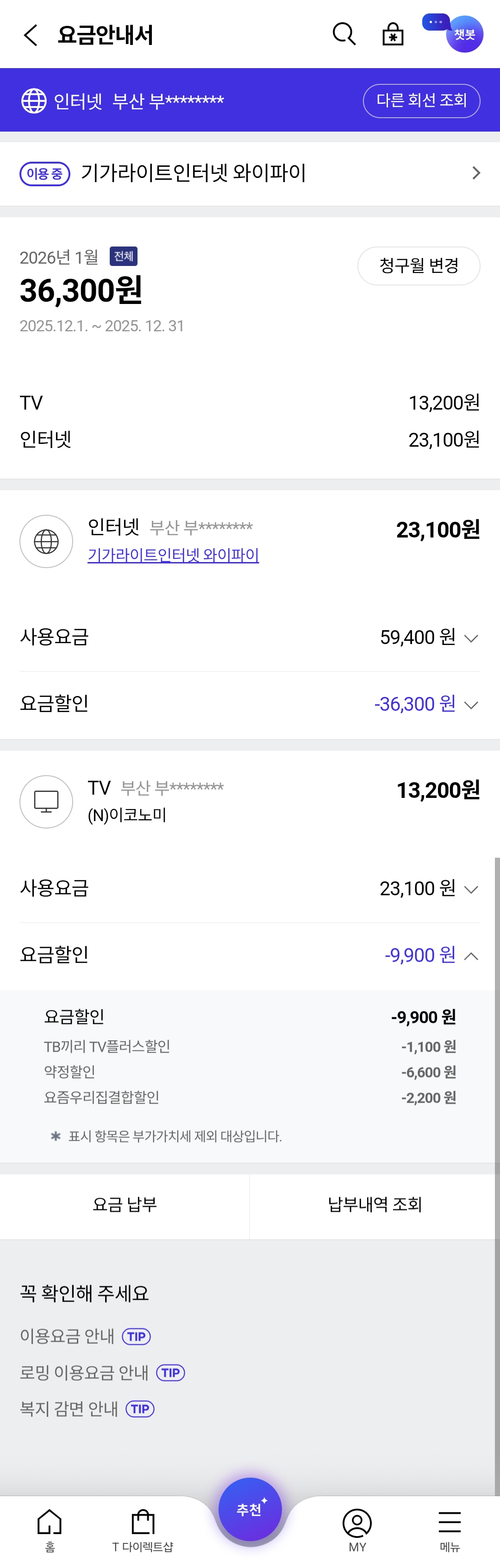Open the 챗봇 chatbot icon

coord(463,34)
